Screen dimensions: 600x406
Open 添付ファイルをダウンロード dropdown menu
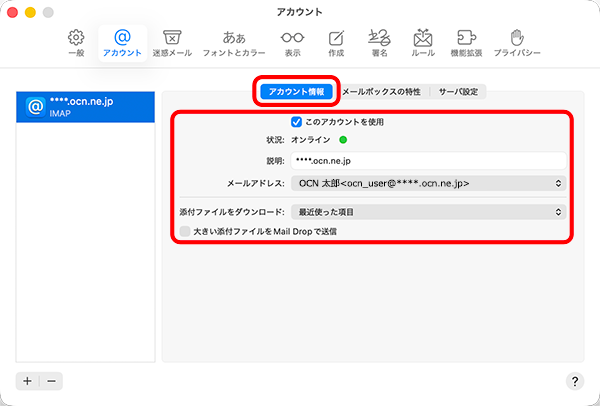click(428, 212)
